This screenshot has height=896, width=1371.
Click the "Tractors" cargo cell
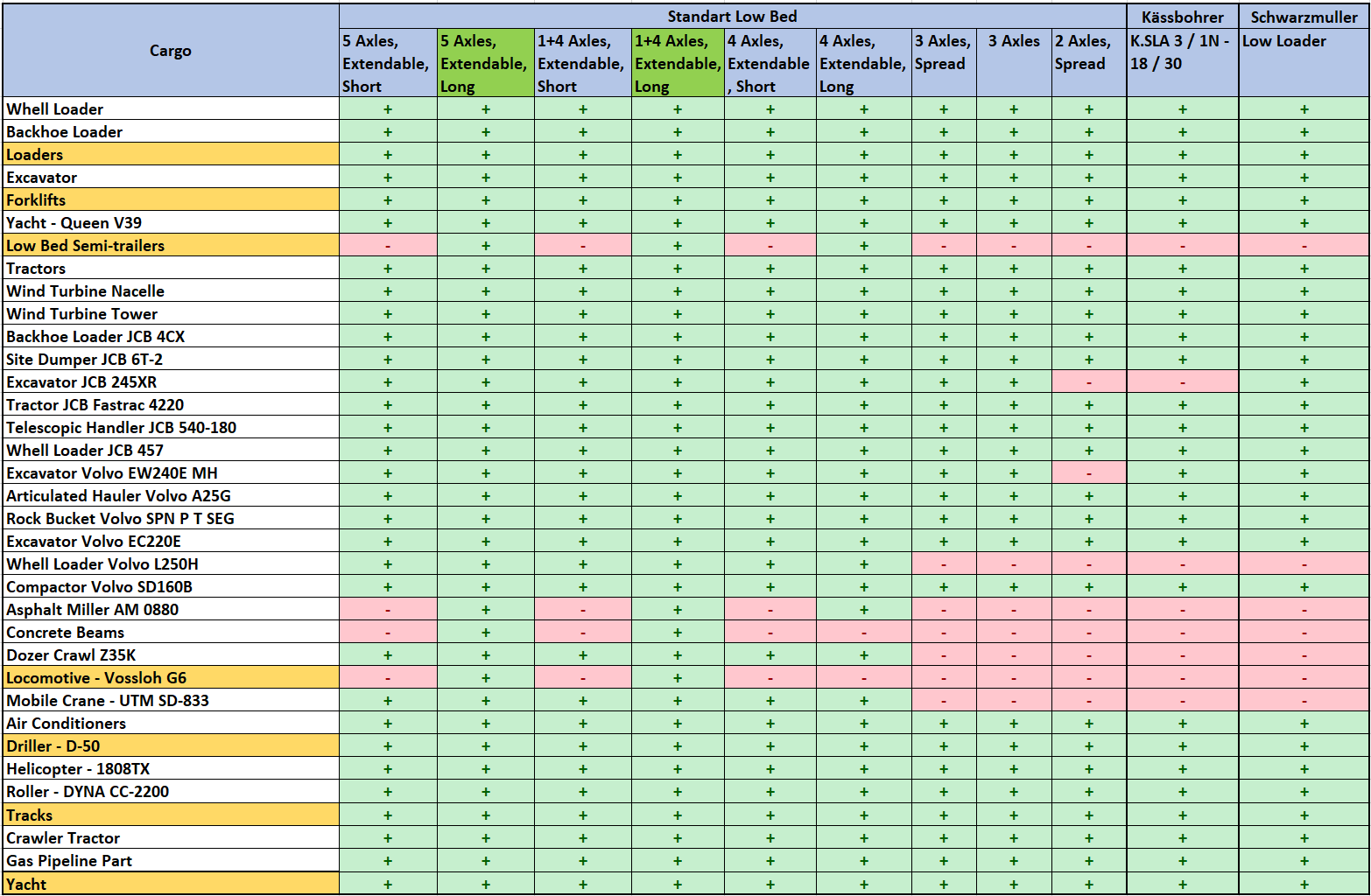click(x=171, y=269)
